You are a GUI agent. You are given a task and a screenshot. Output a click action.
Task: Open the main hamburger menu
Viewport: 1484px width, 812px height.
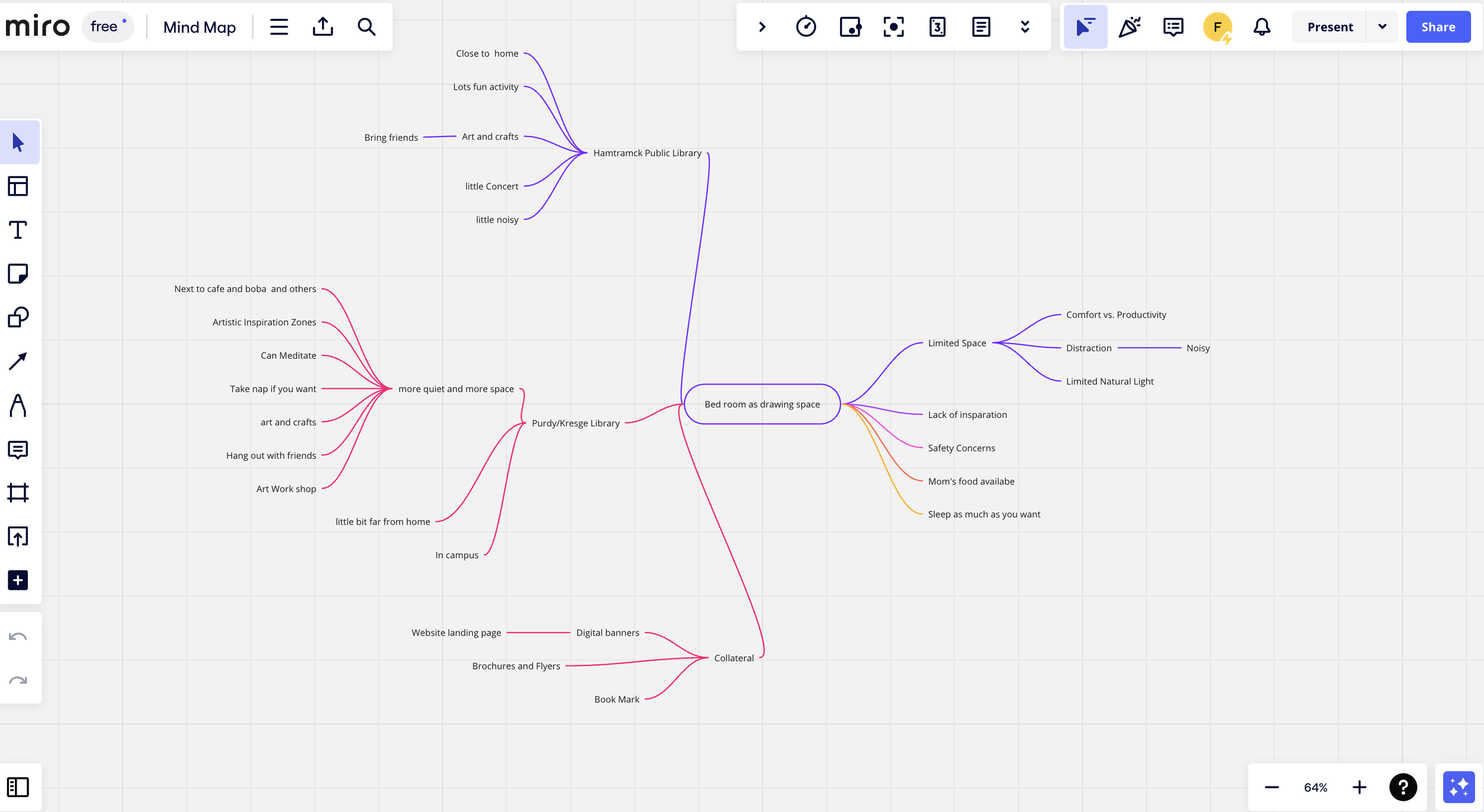click(278, 27)
